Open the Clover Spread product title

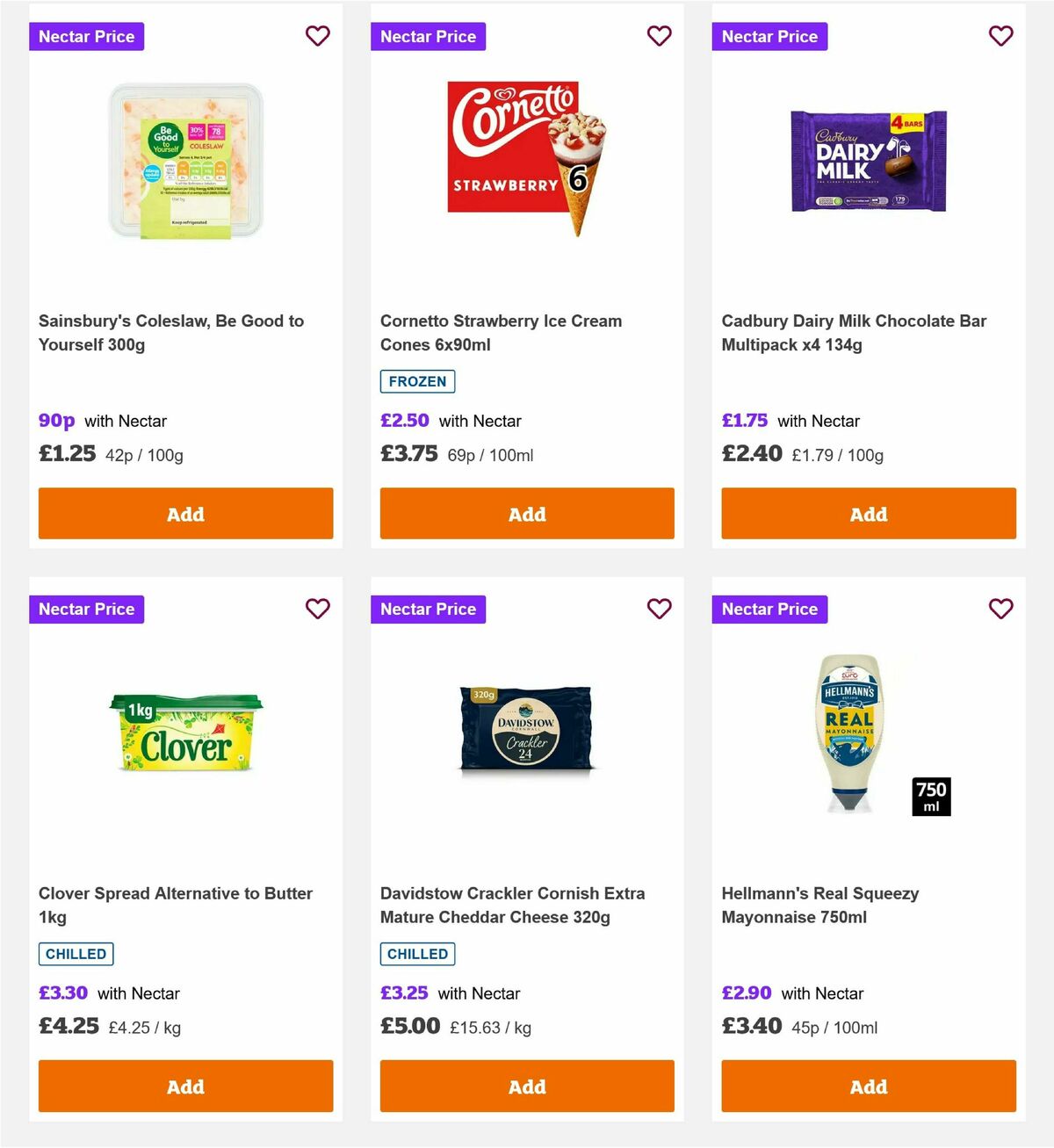(175, 905)
